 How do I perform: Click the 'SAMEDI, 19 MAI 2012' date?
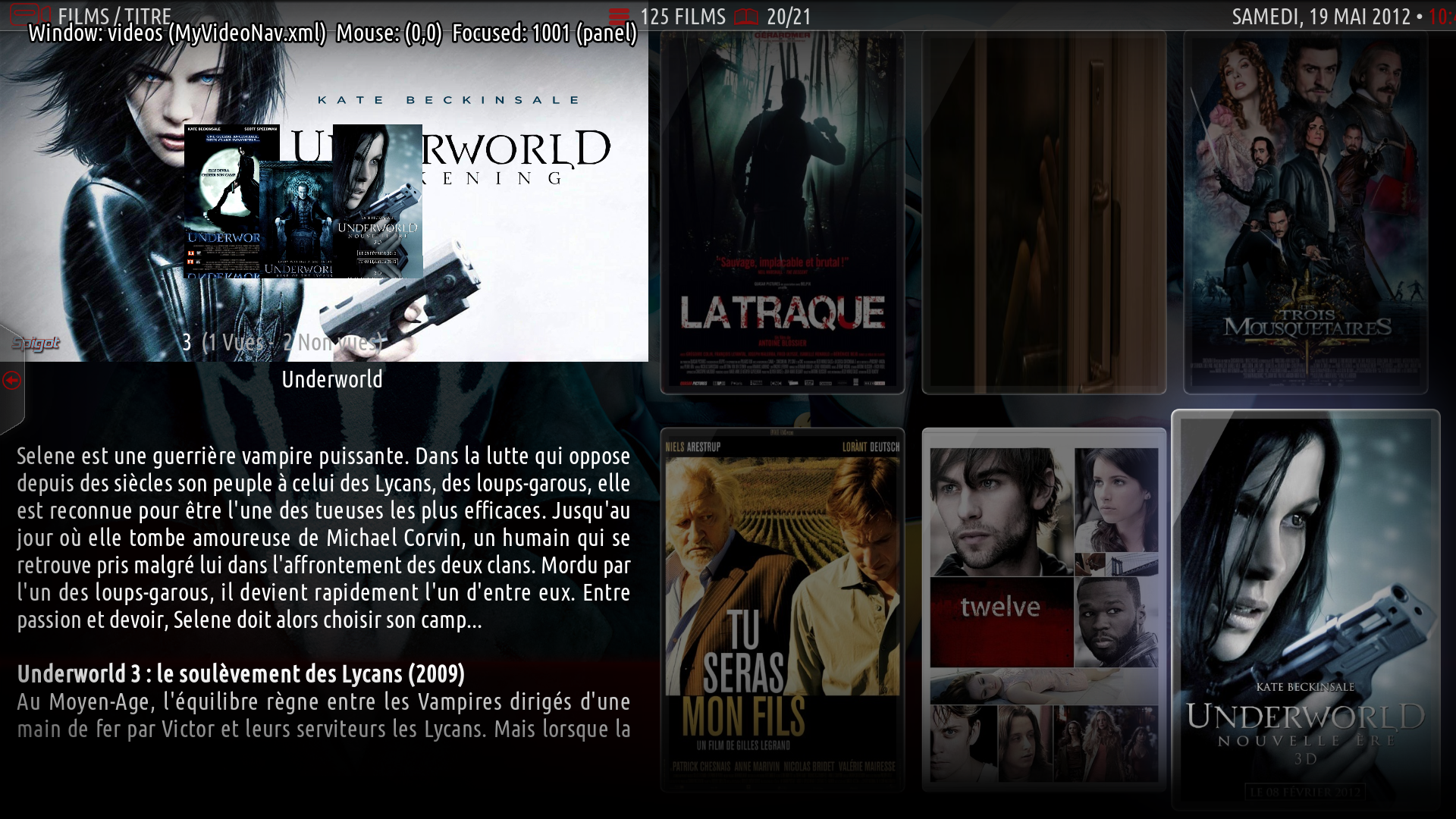1320,17
